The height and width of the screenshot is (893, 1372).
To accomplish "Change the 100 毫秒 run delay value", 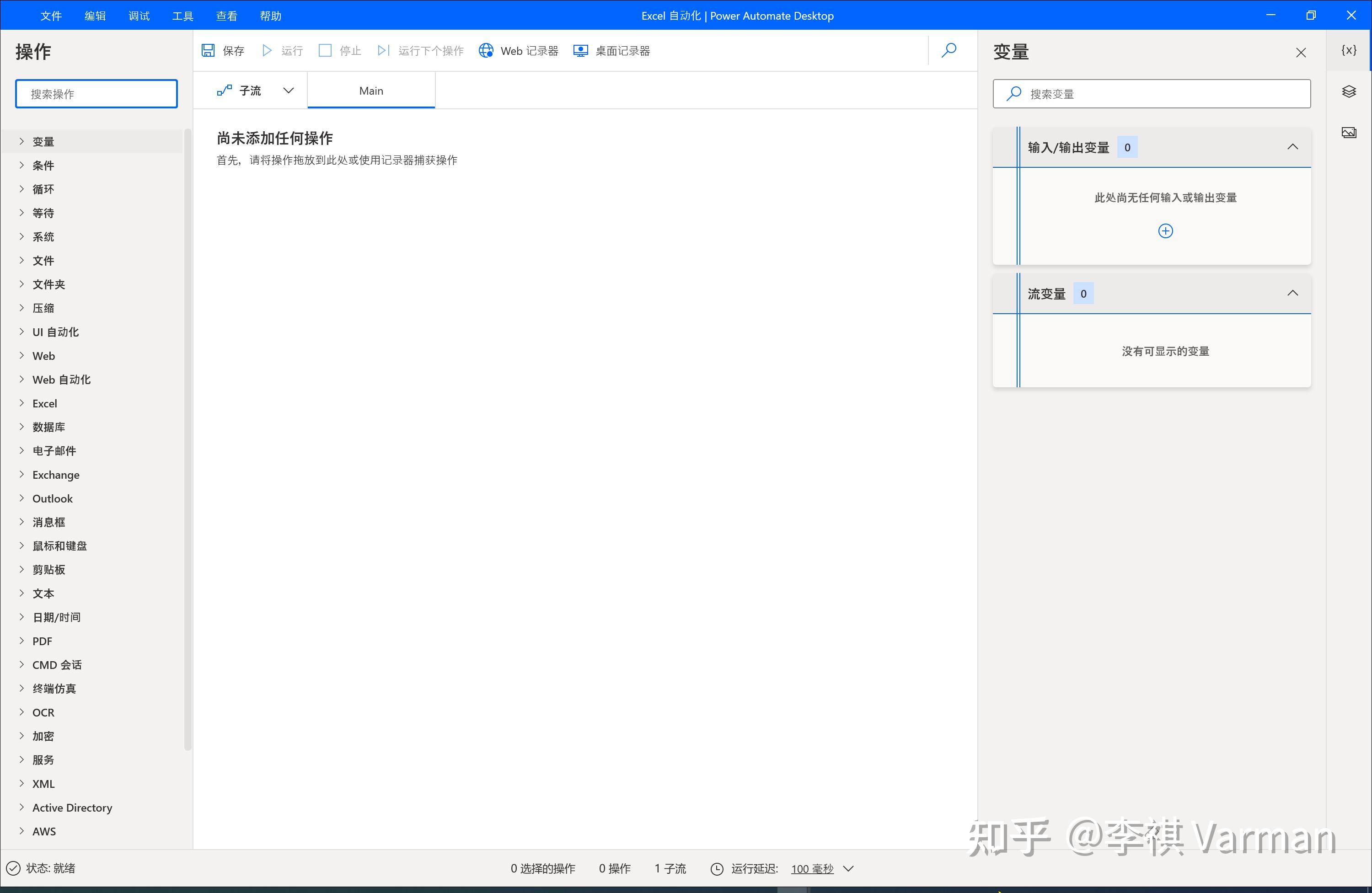I will pos(812,869).
